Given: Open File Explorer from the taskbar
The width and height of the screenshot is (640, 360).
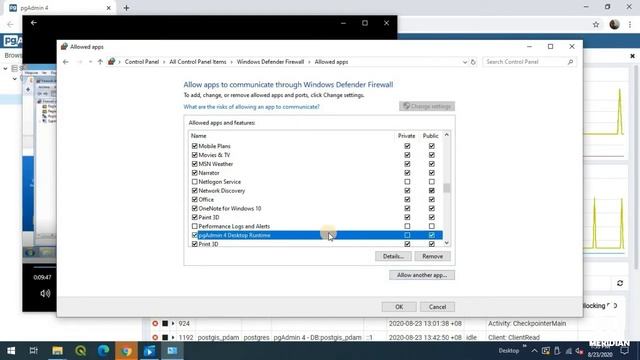Looking at the screenshot, I should [57, 351].
